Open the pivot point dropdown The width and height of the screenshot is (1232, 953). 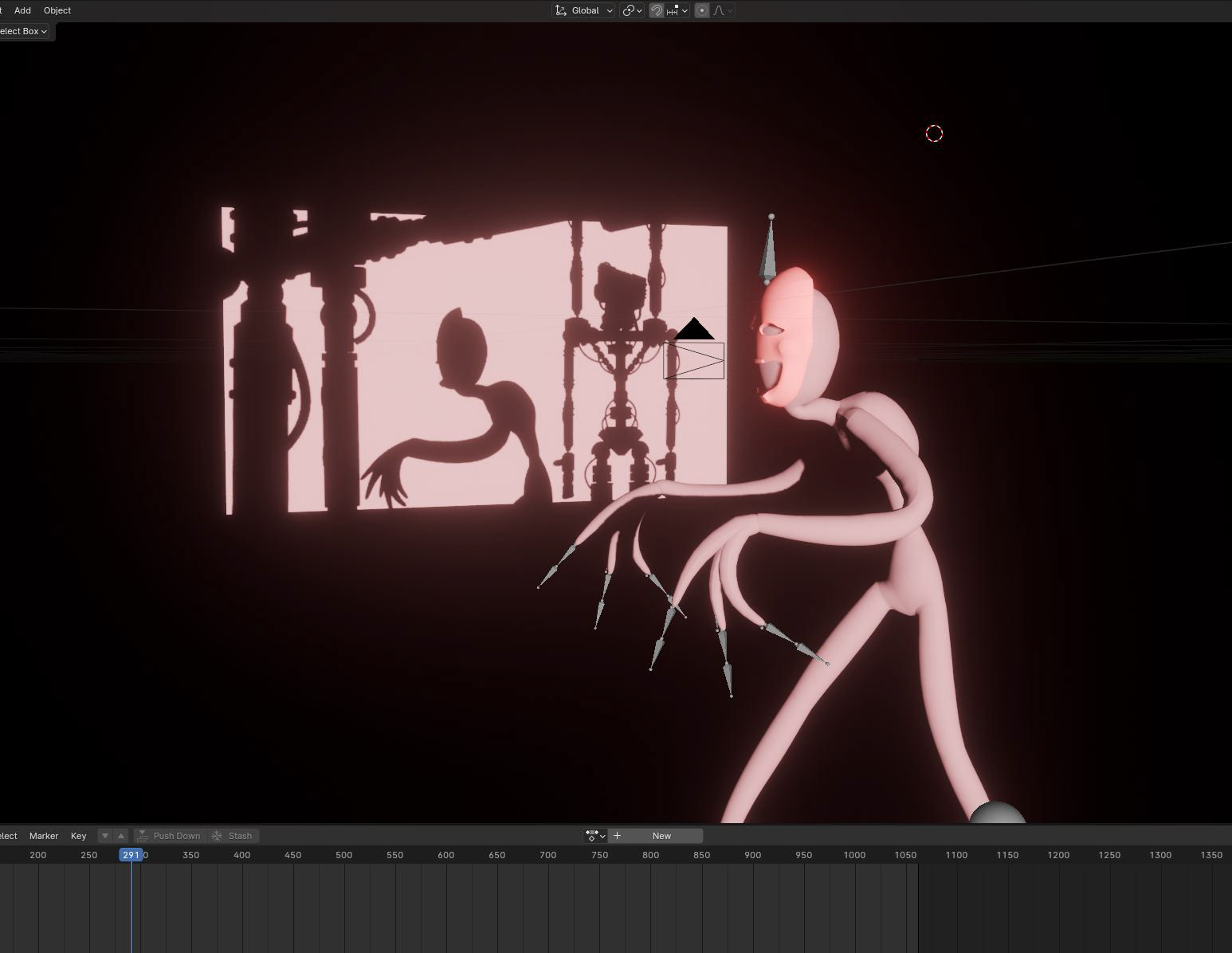(632, 10)
